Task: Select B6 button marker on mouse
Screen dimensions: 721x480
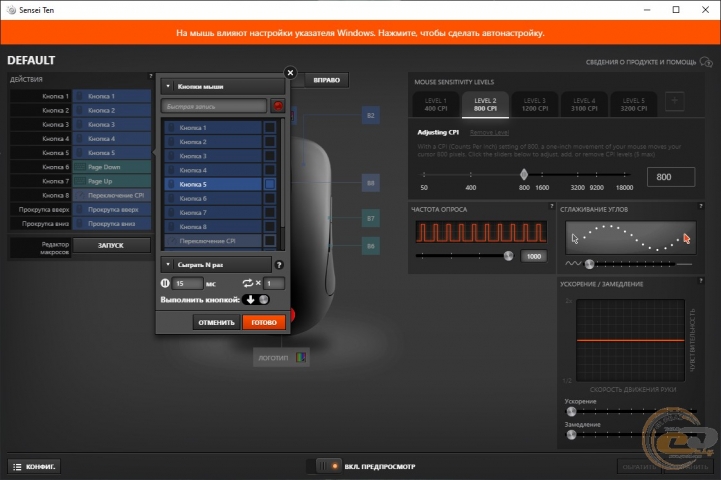Action: click(x=371, y=246)
